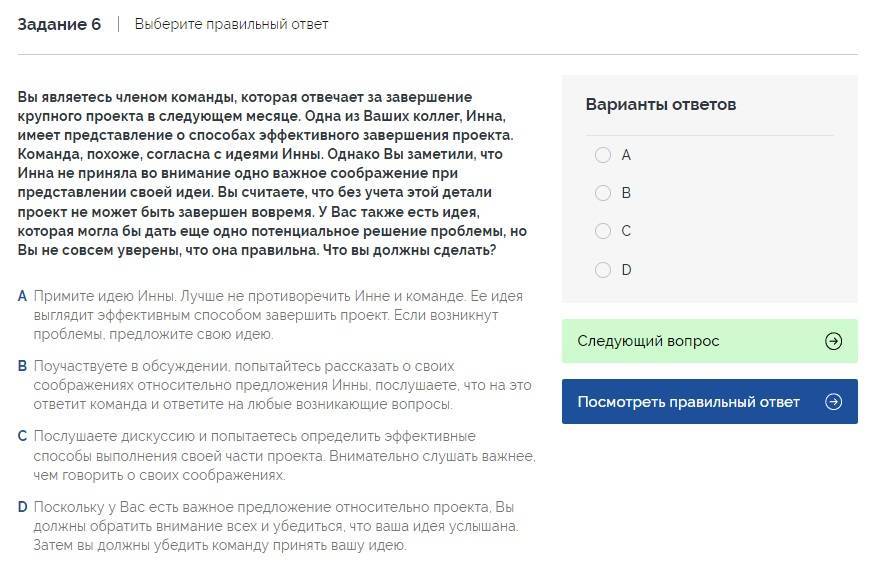This screenshot has width=874, height=577.
Task: Select radio button for answer B
Action: [602, 193]
